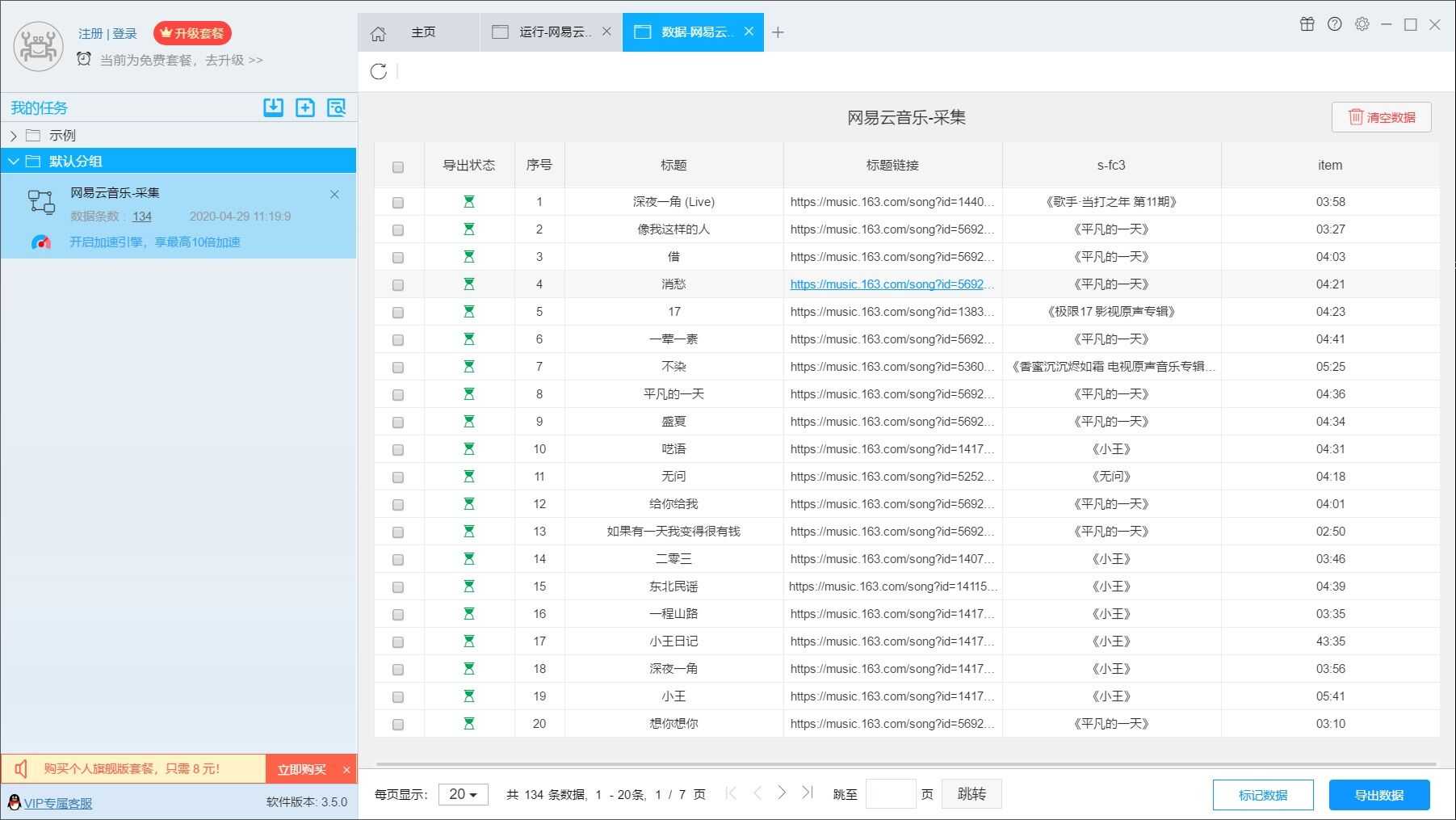The image size is (1456, 820).
Task: Click the 当前为免费套餐，去升级 text
Action: click(x=181, y=60)
